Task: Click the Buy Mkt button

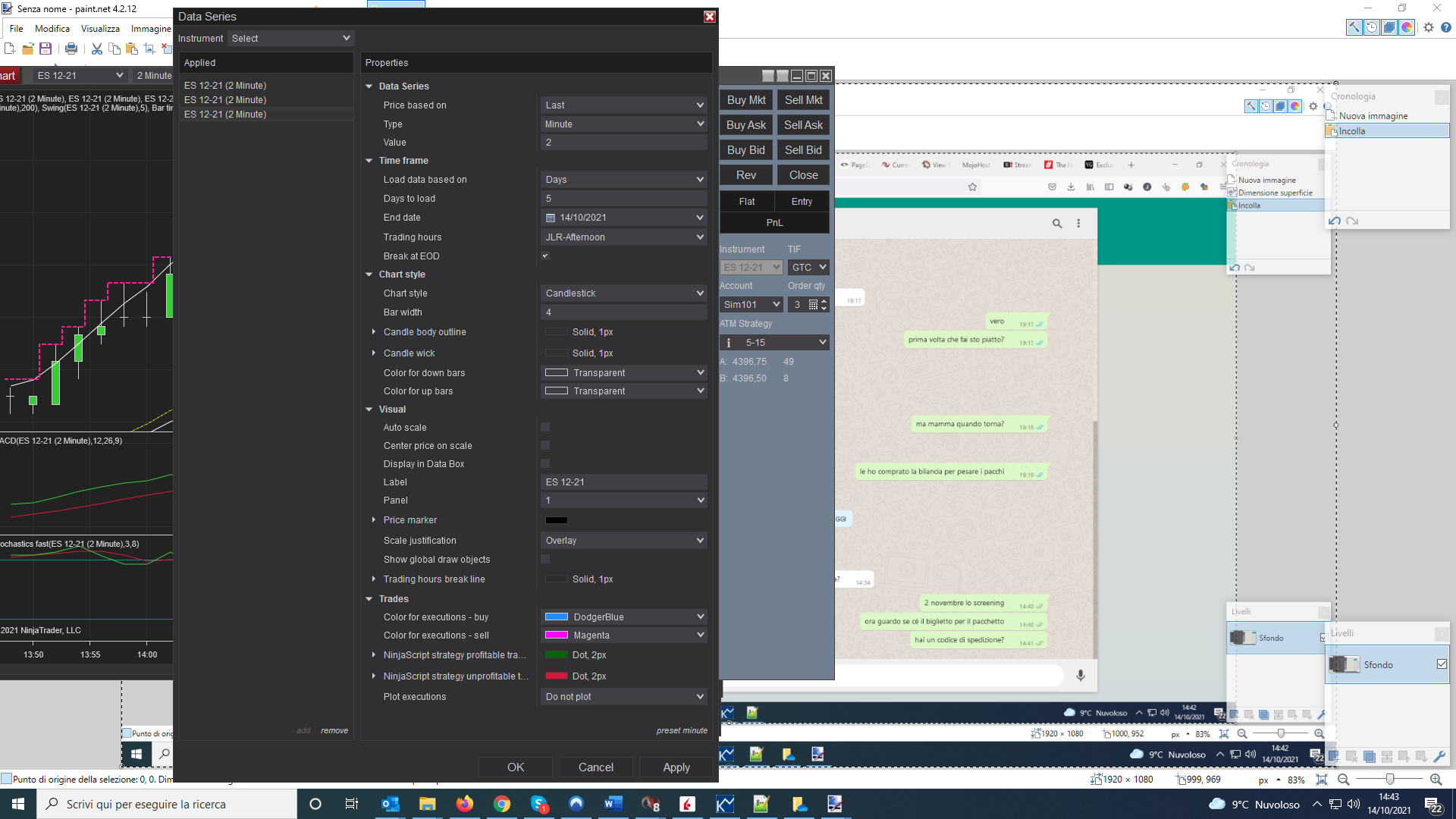Action: tap(745, 100)
